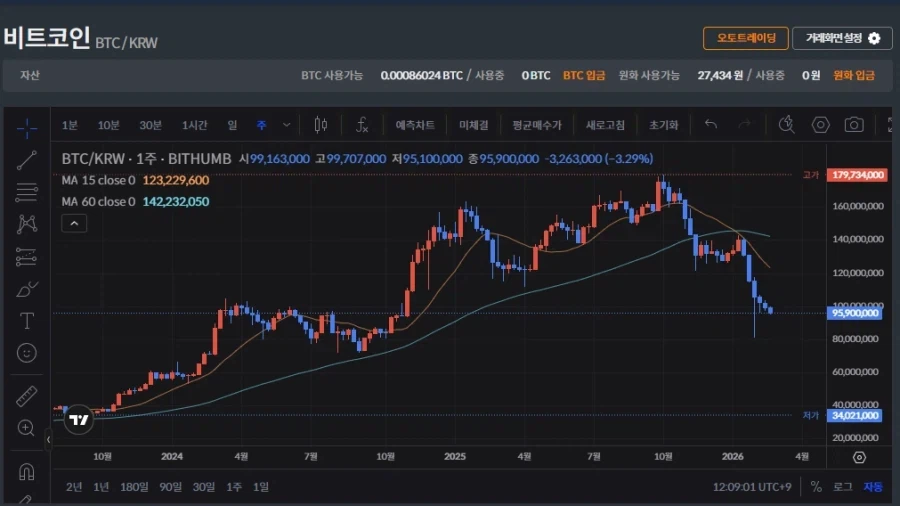Take a chart snapshot with camera
This screenshot has width=900, height=506.
(x=854, y=124)
